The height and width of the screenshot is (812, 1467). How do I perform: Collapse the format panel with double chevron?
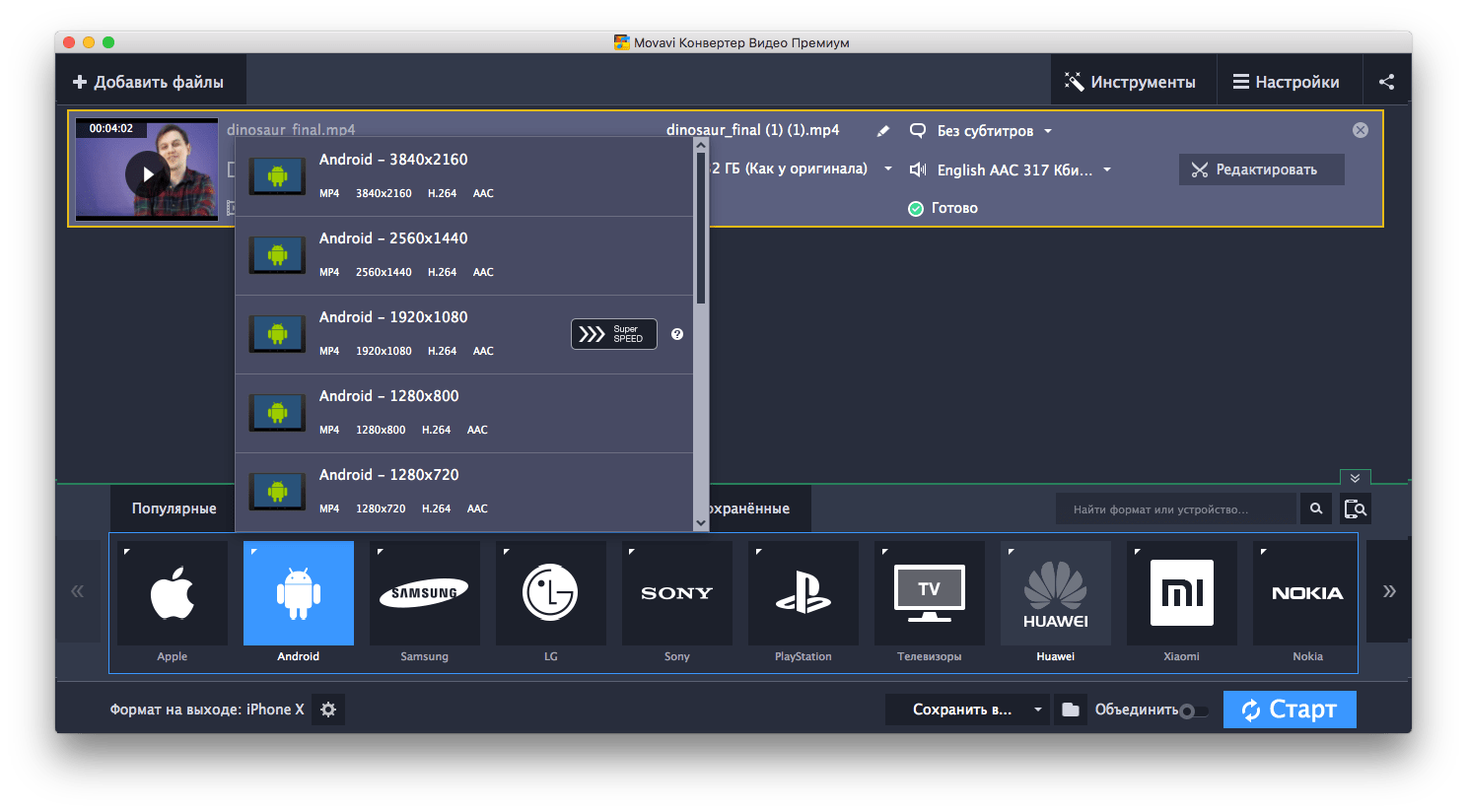pos(1355,478)
